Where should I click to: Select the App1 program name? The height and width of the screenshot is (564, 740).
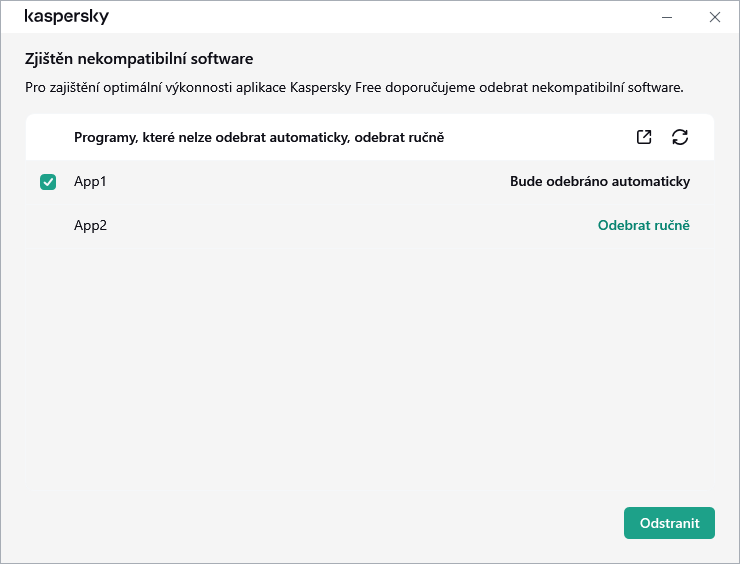click(90, 182)
